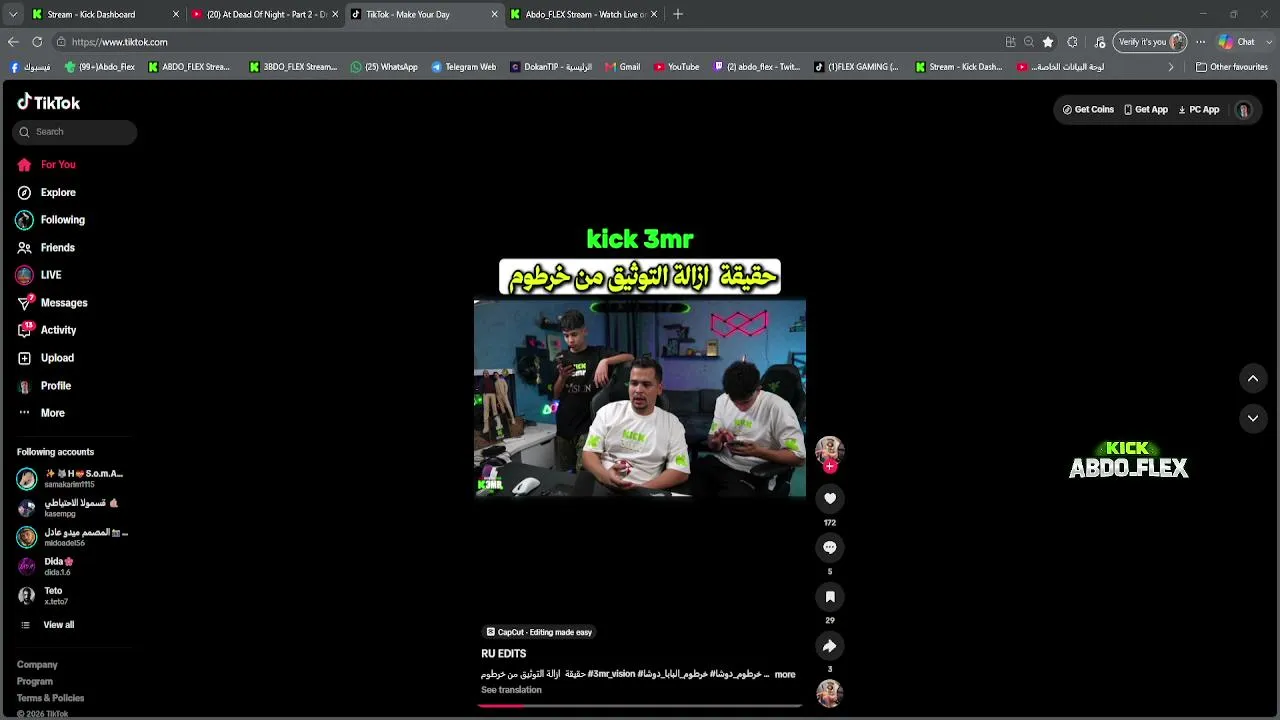
Task: Open the account avatar menu
Action: 1243,110
